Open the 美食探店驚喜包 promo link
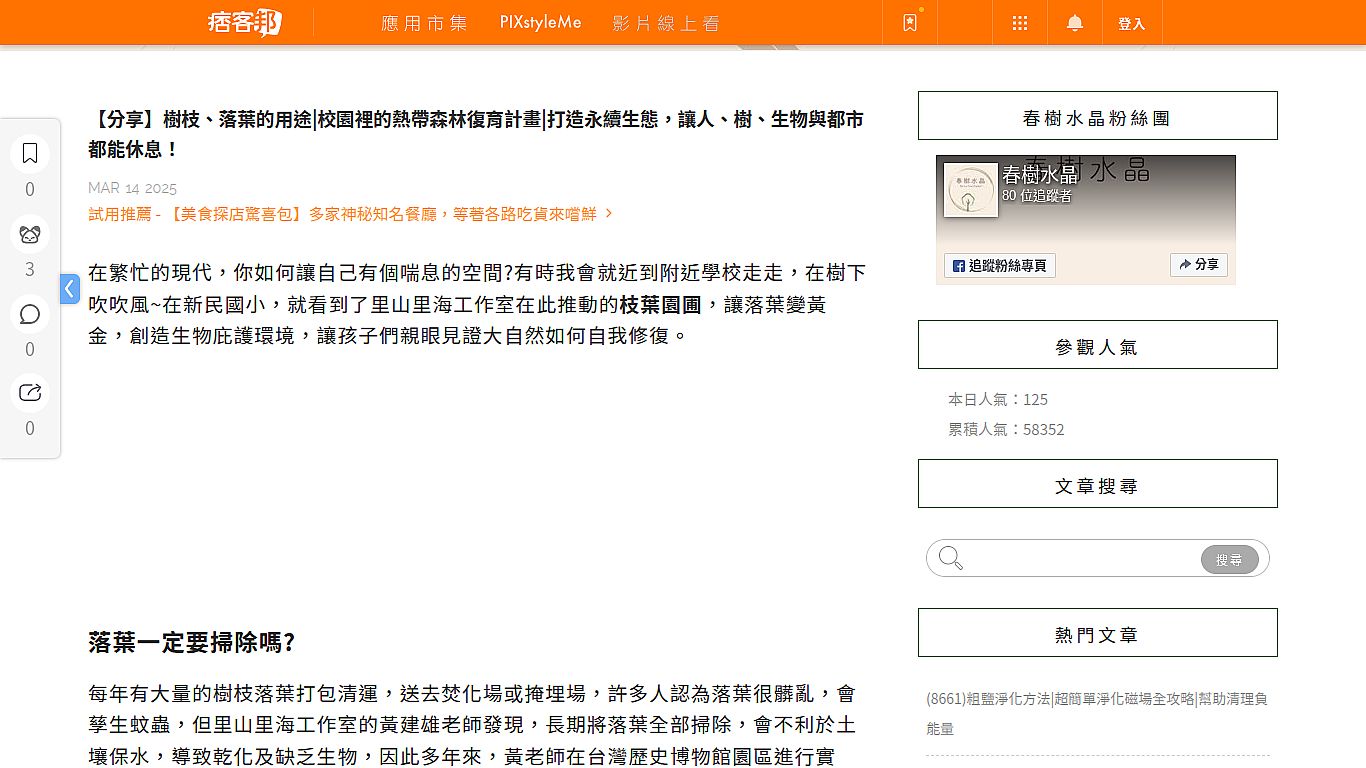The image size is (1366, 768). [x=350, y=214]
